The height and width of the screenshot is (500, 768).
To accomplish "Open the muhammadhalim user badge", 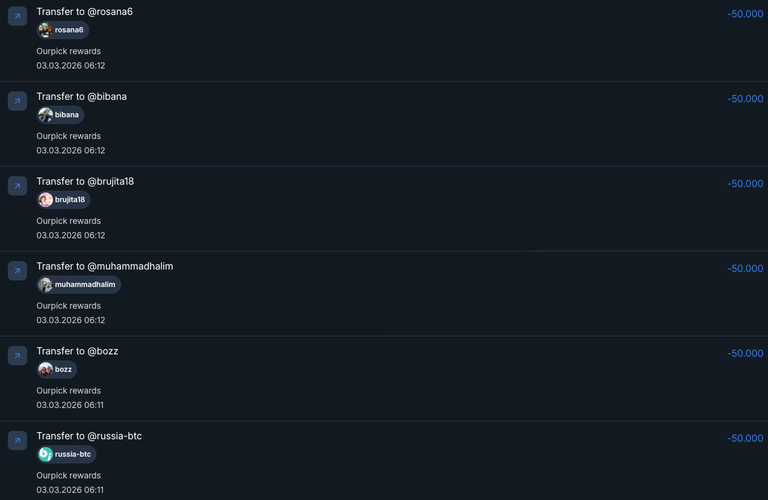I will [x=78, y=285].
